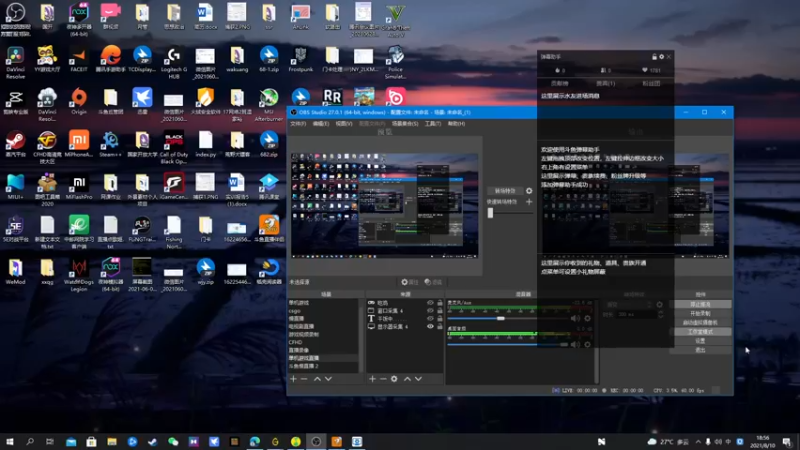Open the transition type dropdown in OBS

click(629, 305)
